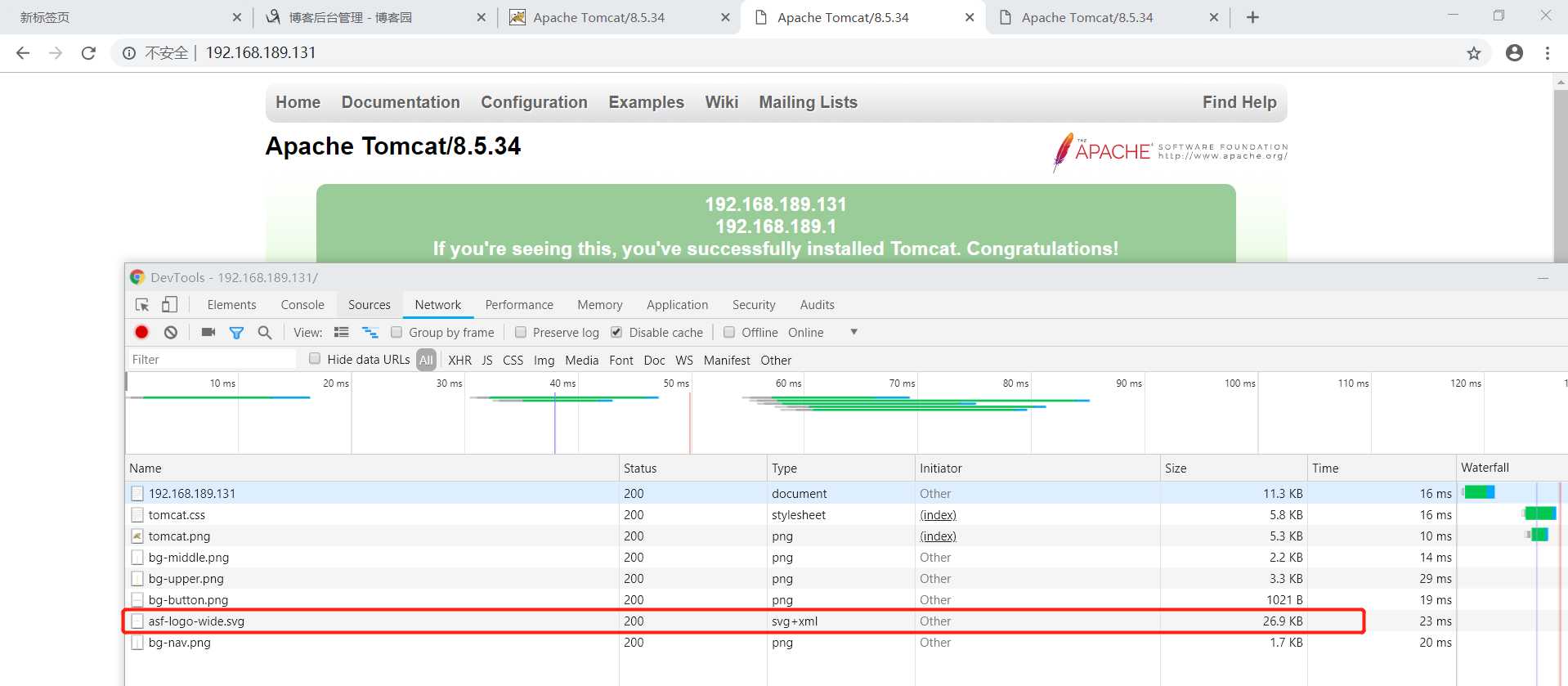This screenshot has width=1568, height=686.
Task: Enable Group by frame checkbox
Action: (396, 332)
